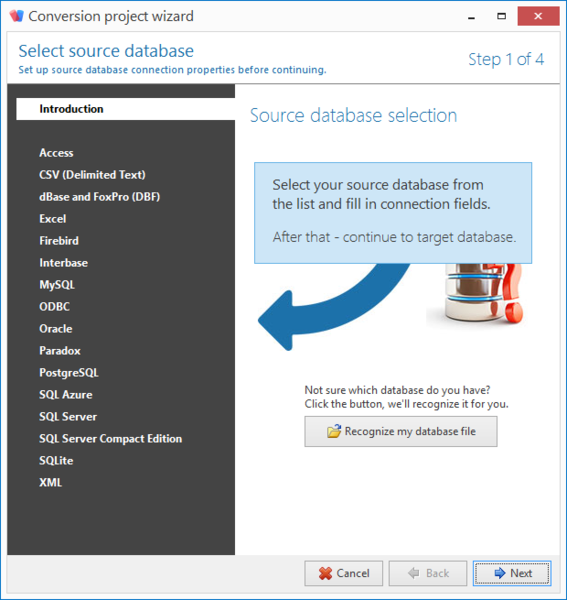Viewport: 567px width, 600px height.
Task: Select CSV (Delimited Text) source
Action: pos(92,175)
